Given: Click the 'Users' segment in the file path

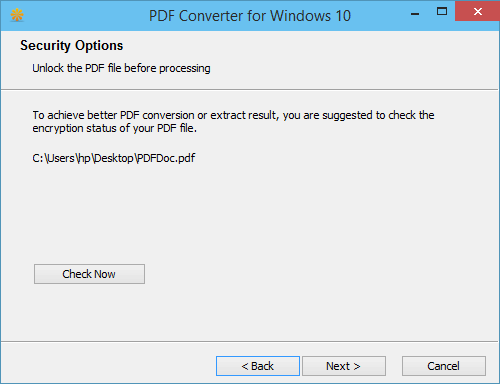Looking at the screenshot, I should pyautogui.click(x=61, y=158).
